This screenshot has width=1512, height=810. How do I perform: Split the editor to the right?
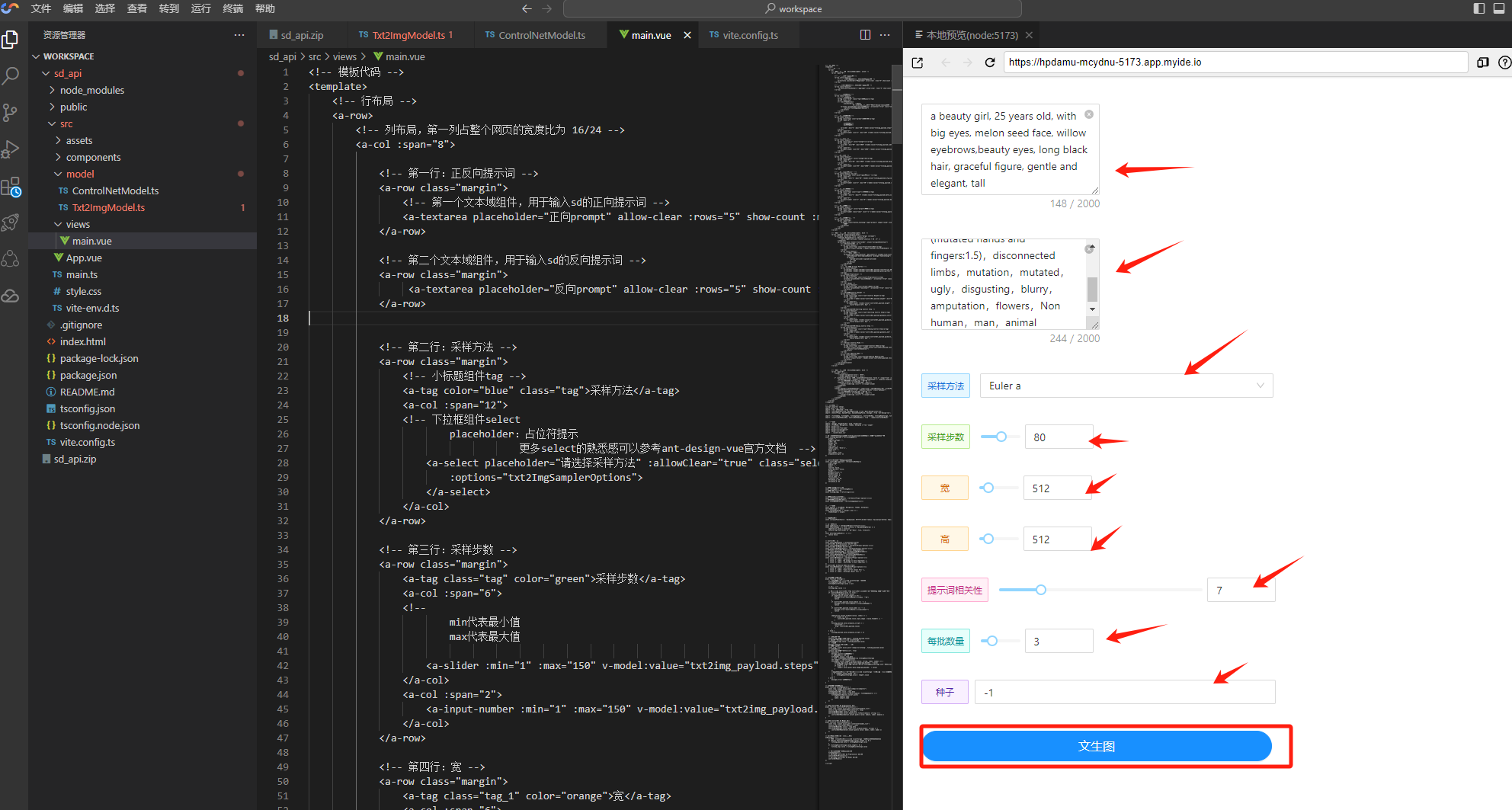[865, 35]
